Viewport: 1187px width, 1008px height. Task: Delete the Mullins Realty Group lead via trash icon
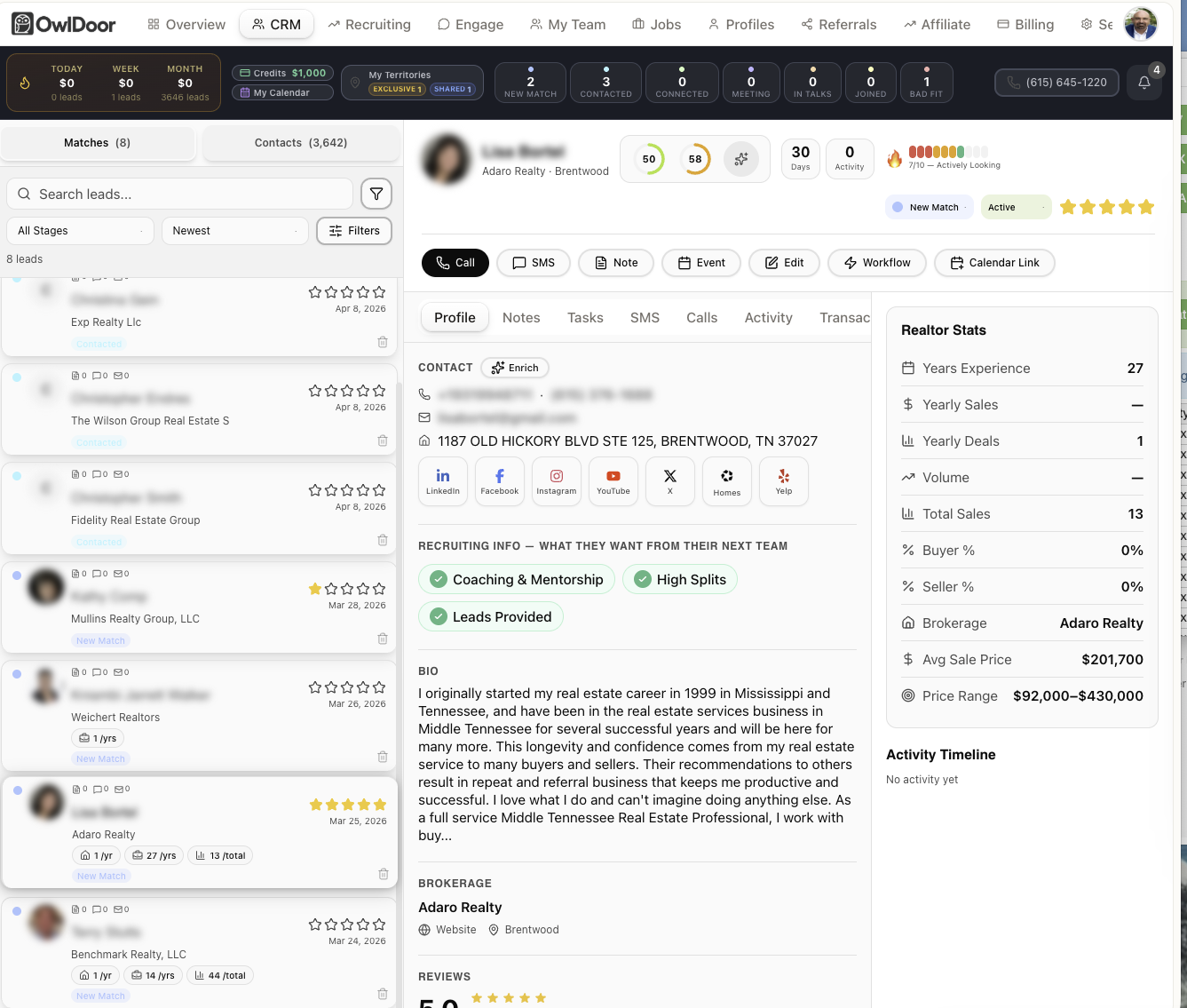click(x=383, y=639)
